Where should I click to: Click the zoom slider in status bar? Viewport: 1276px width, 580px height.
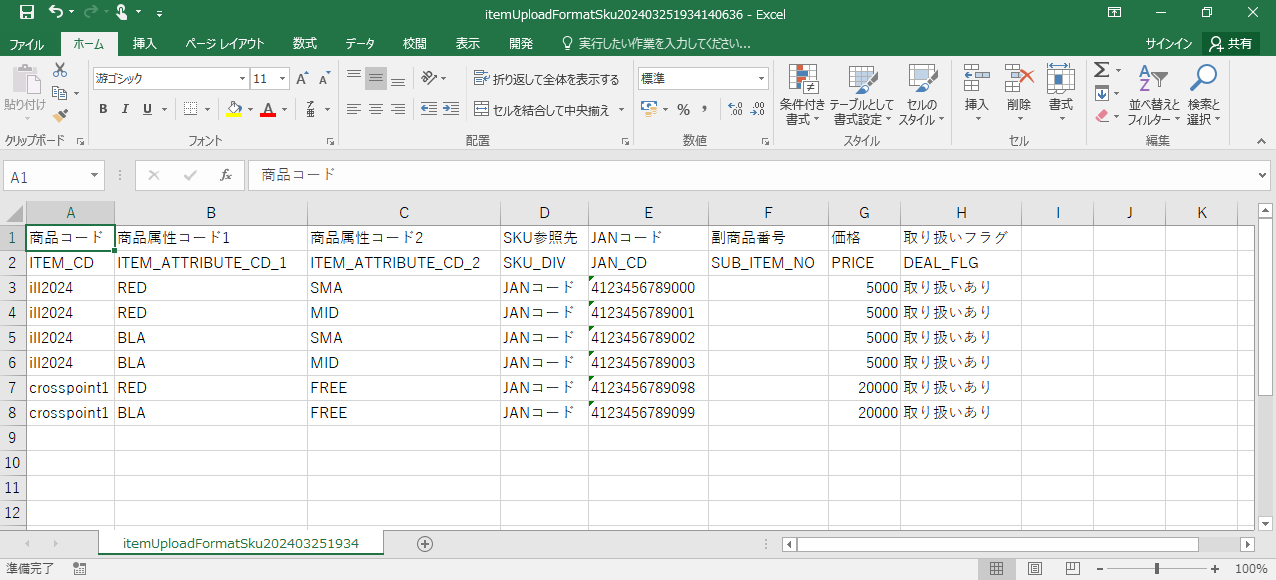[x=1156, y=569]
